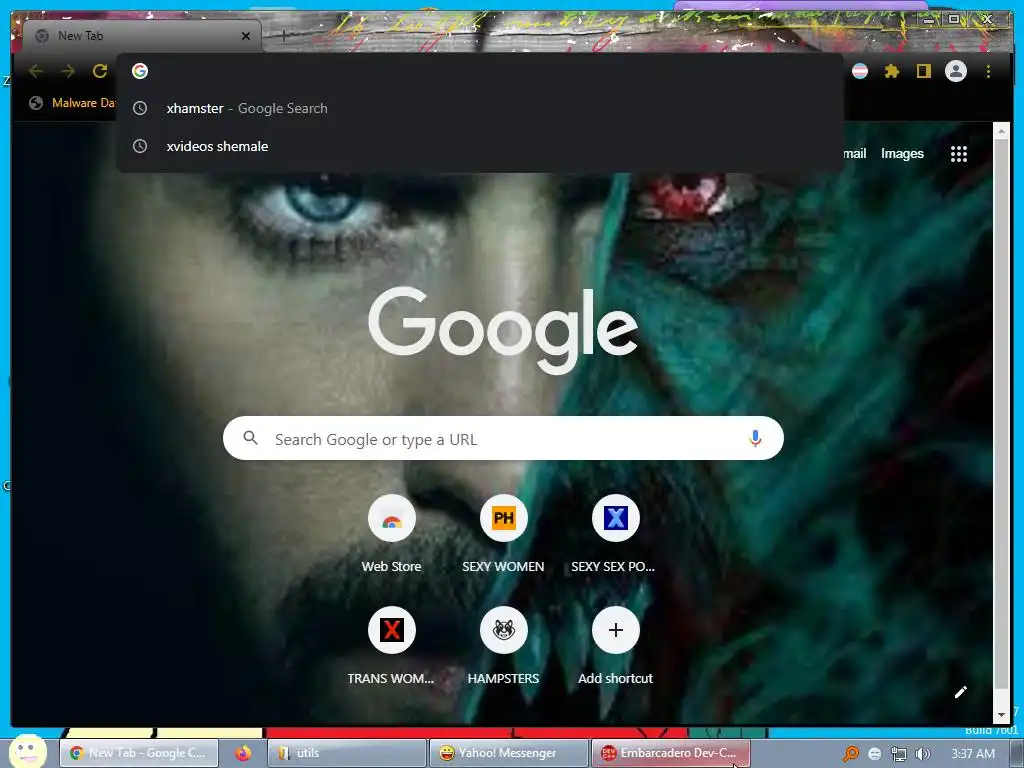This screenshot has height=768, width=1024.
Task: Select the "xhamster - Google Search" suggestion
Action: (x=480, y=108)
